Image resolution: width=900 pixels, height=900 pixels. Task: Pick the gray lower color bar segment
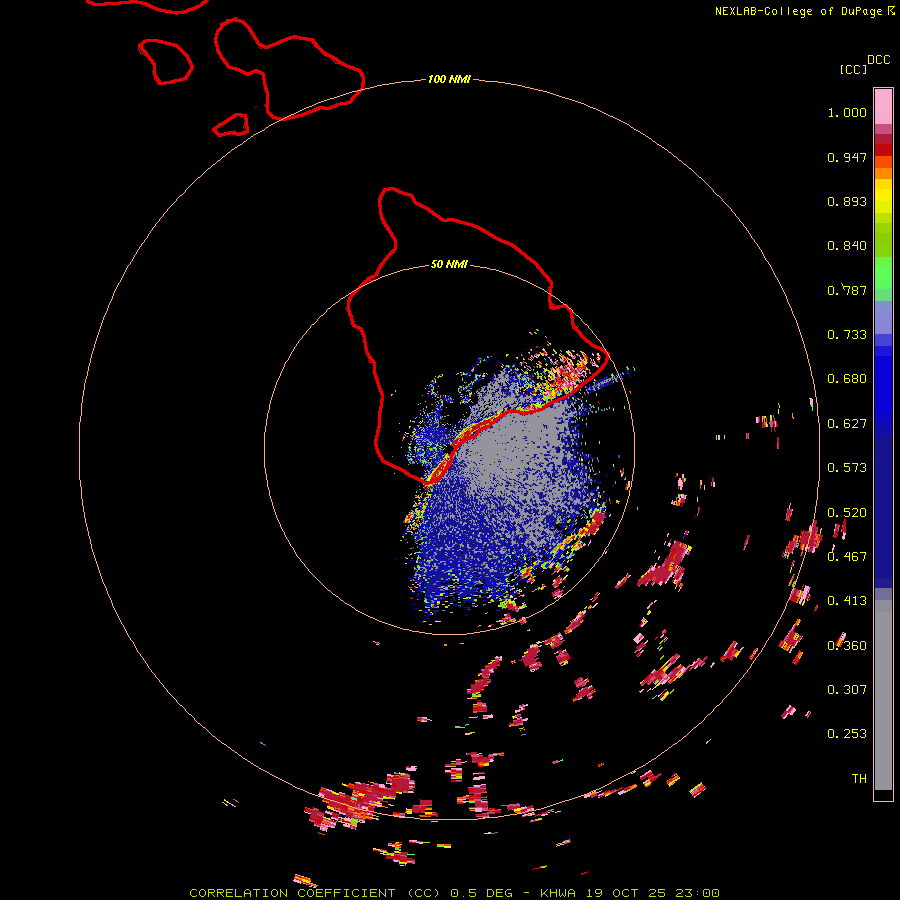[x=883, y=695]
